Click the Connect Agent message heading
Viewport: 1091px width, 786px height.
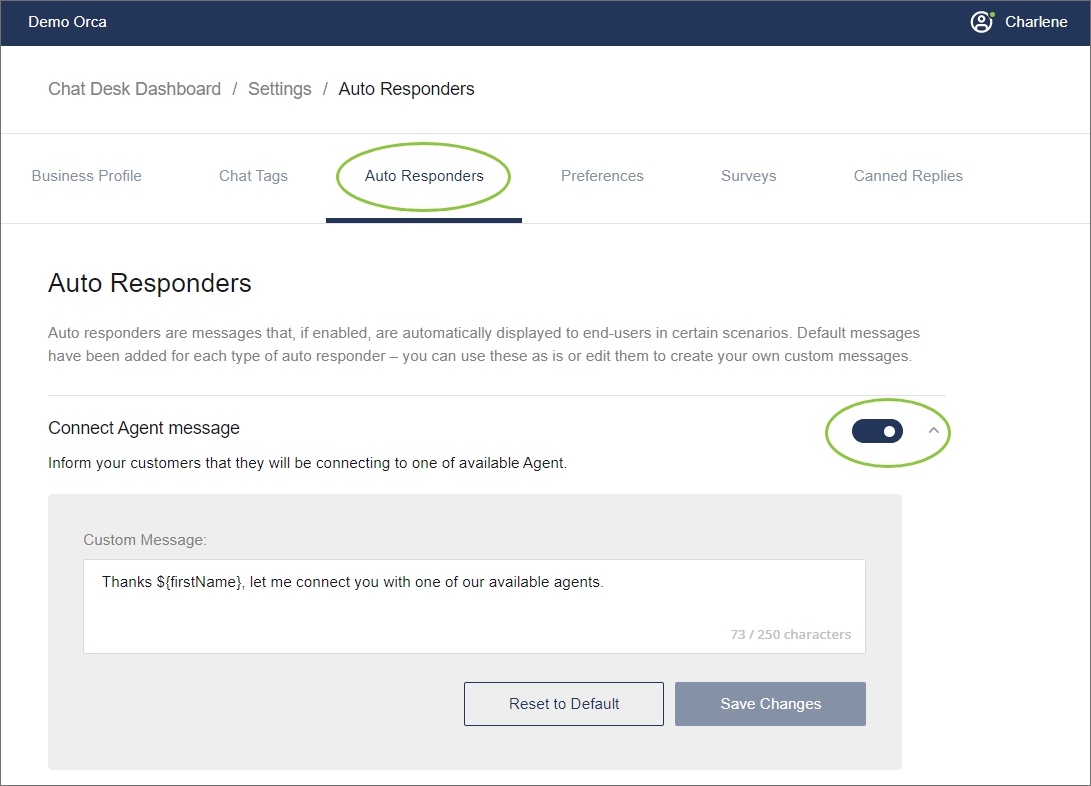[144, 428]
